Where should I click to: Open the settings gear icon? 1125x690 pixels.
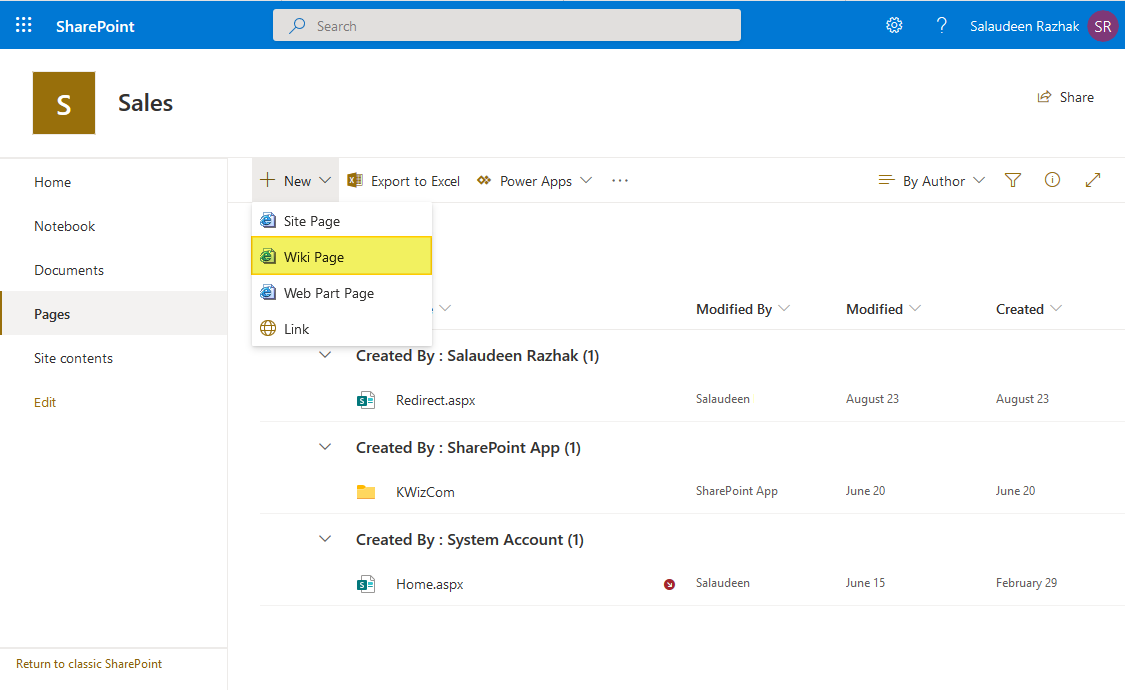pyautogui.click(x=894, y=26)
